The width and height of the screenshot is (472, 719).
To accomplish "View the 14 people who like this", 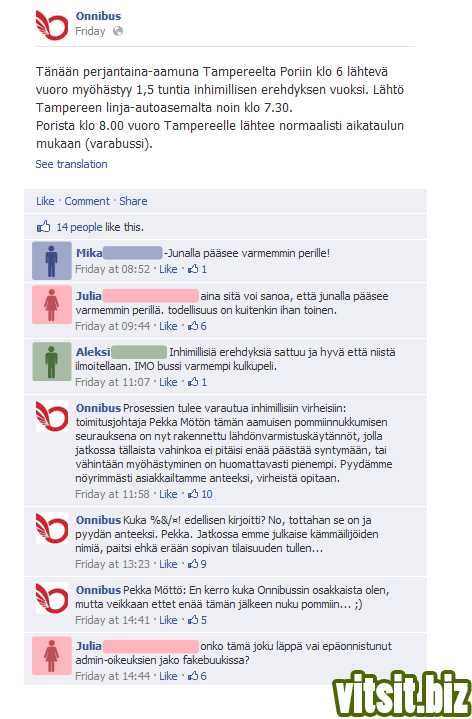I will click(x=79, y=227).
